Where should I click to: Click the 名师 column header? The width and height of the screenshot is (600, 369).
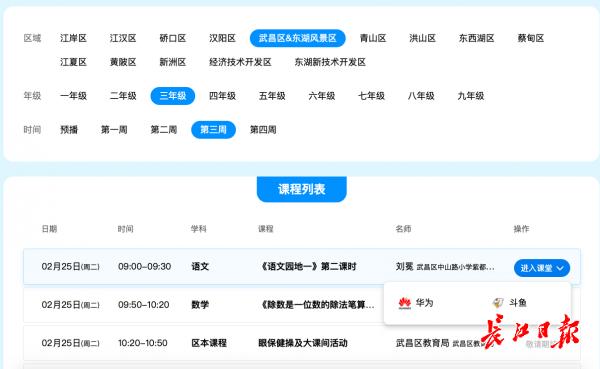click(403, 229)
